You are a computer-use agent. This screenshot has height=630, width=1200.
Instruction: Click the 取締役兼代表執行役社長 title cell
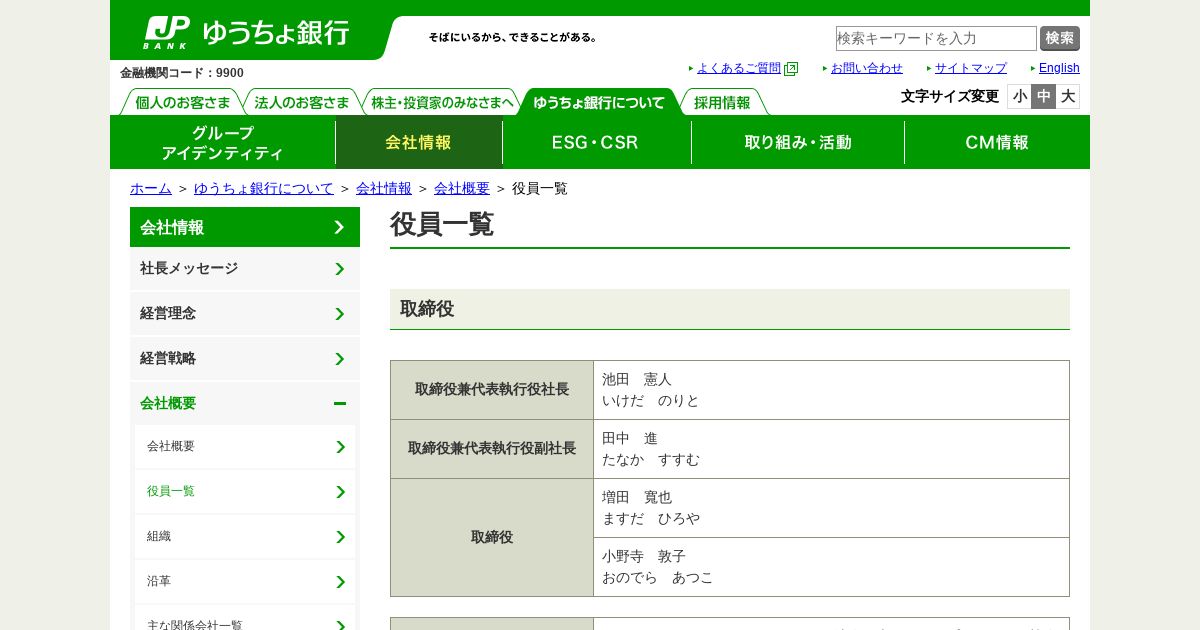[x=492, y=390]
